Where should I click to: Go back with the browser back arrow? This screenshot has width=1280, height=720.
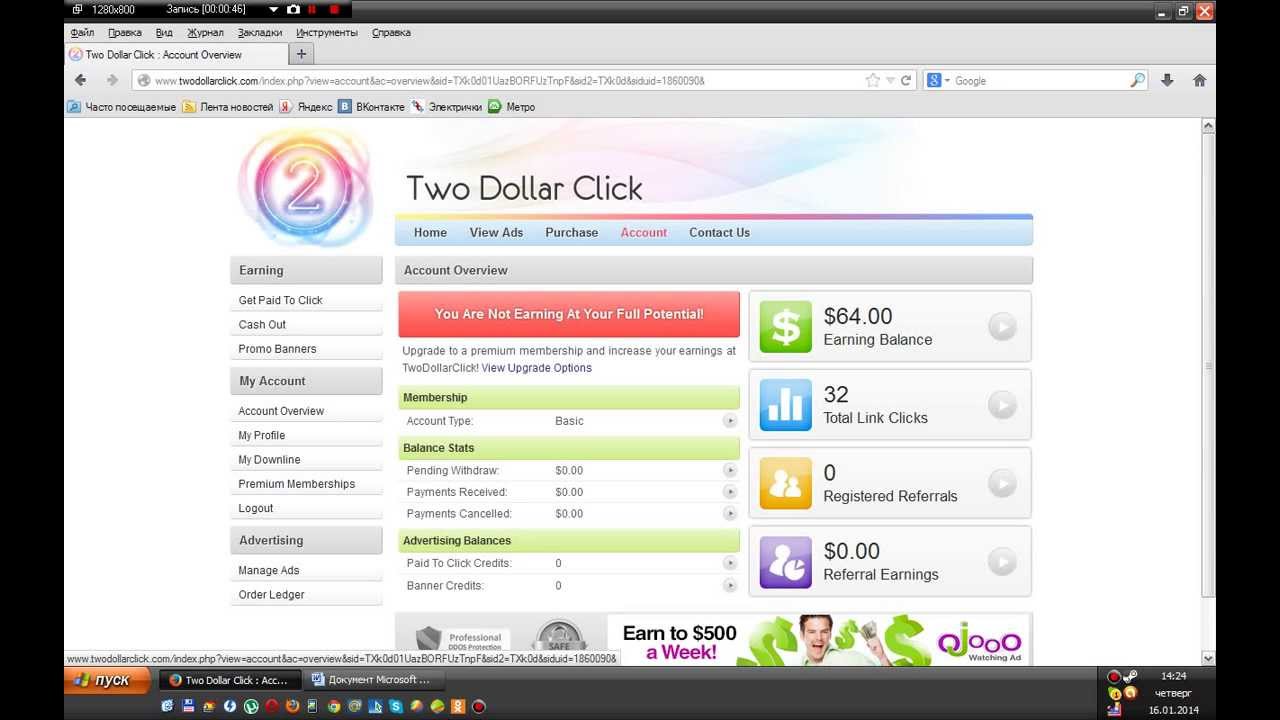(81, 80)
